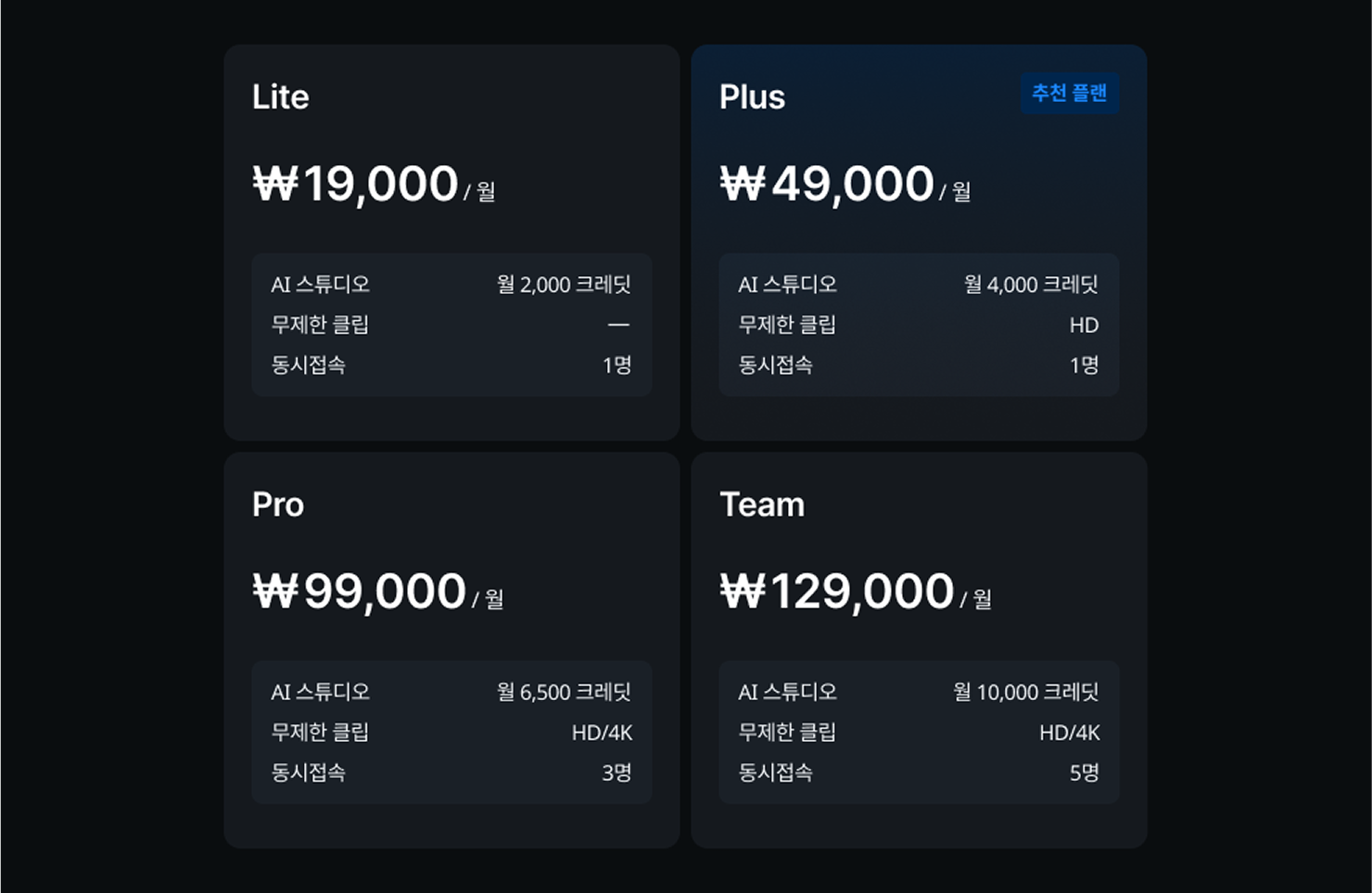Click the 추천 플랜 badge
Viewport: 1372px width, 893px height.
[1070, 94]
